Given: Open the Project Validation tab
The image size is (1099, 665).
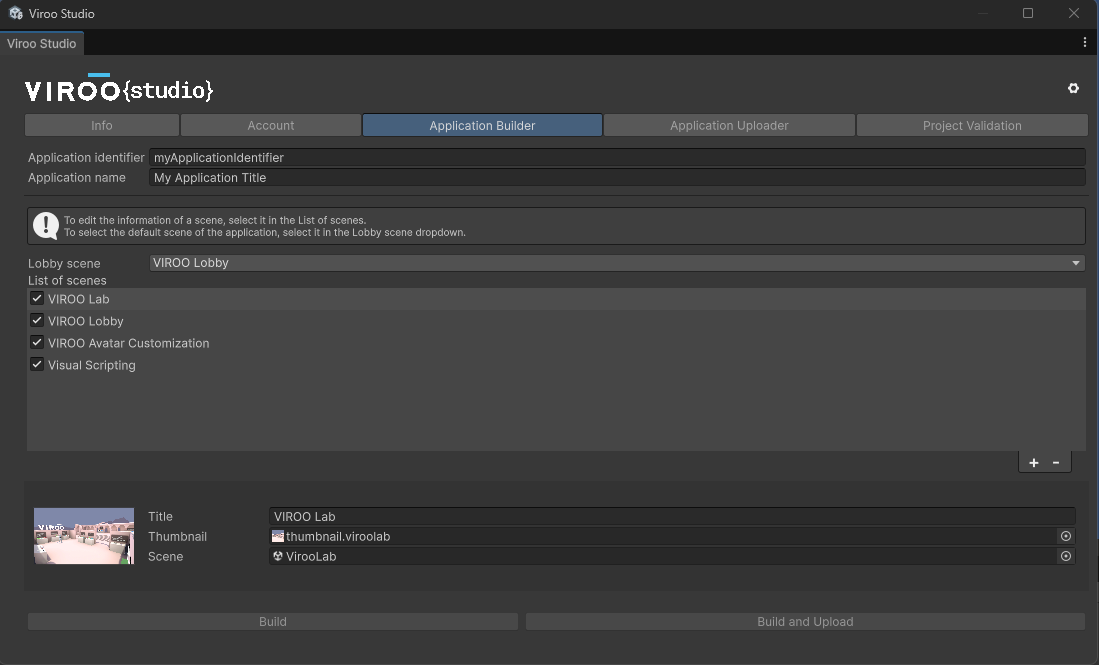Looking at the screenshot, I should point(971,125).
